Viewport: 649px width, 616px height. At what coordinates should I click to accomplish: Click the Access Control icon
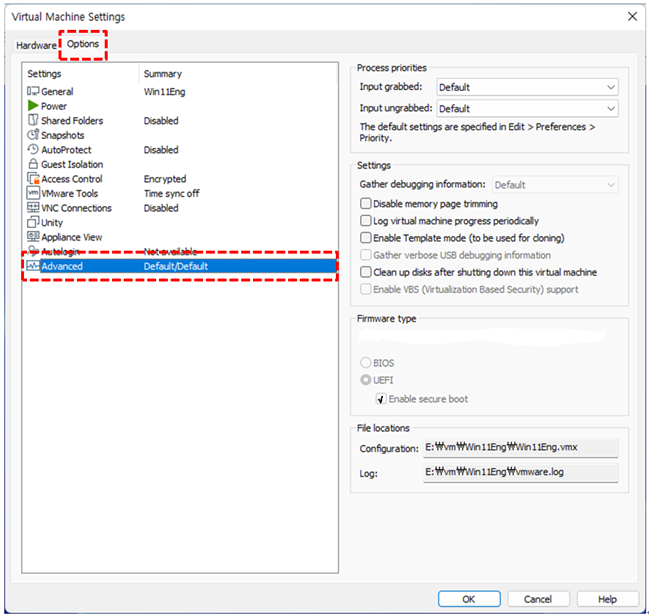33,178
